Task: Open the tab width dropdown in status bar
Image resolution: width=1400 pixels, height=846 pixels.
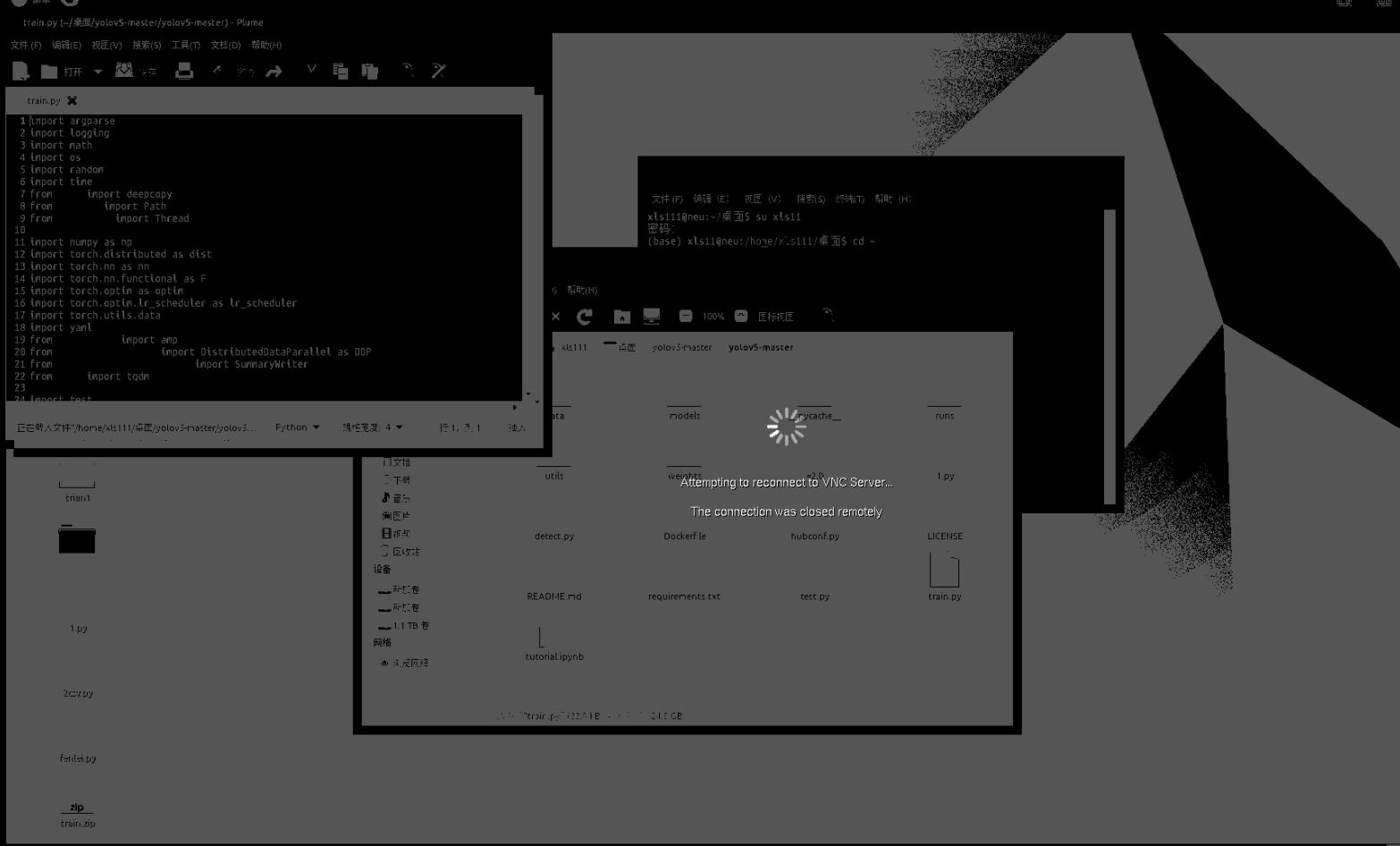Action: [373, 427]
